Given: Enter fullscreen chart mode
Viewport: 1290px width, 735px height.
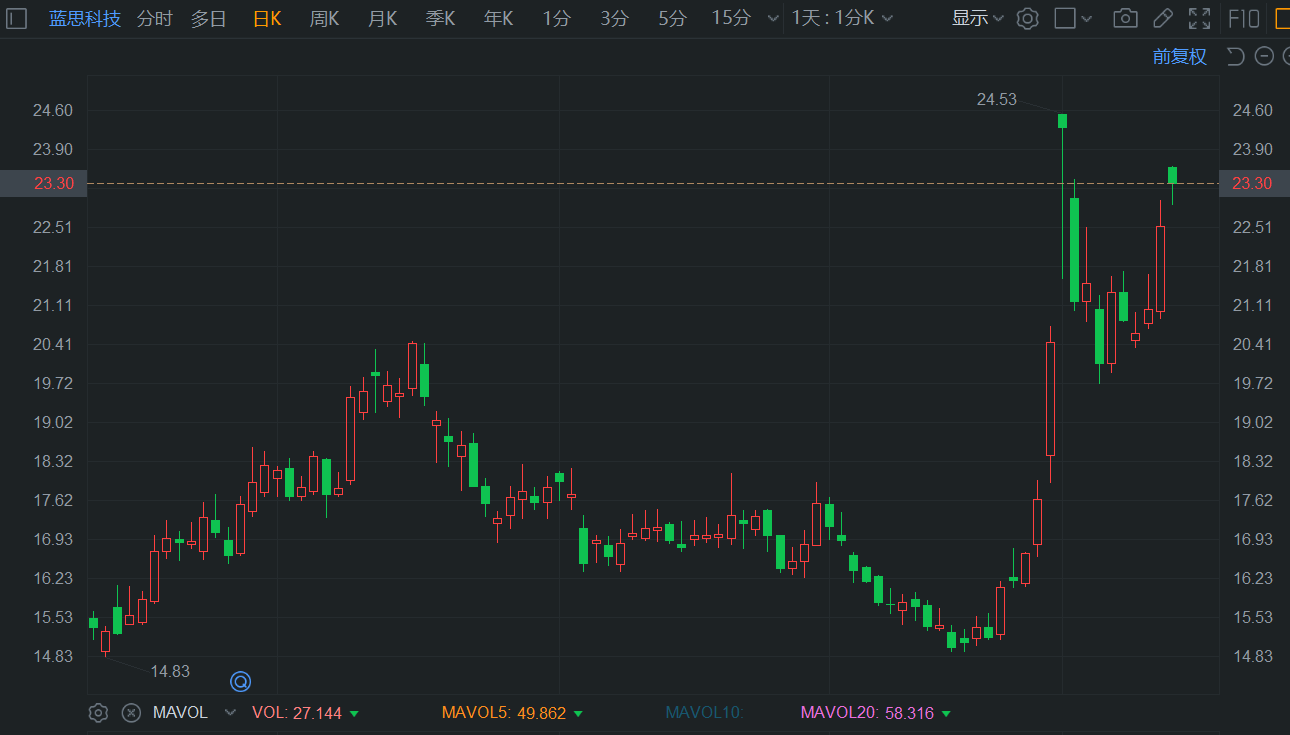Looking at the screenshot, I should (x=1199, y=18).
